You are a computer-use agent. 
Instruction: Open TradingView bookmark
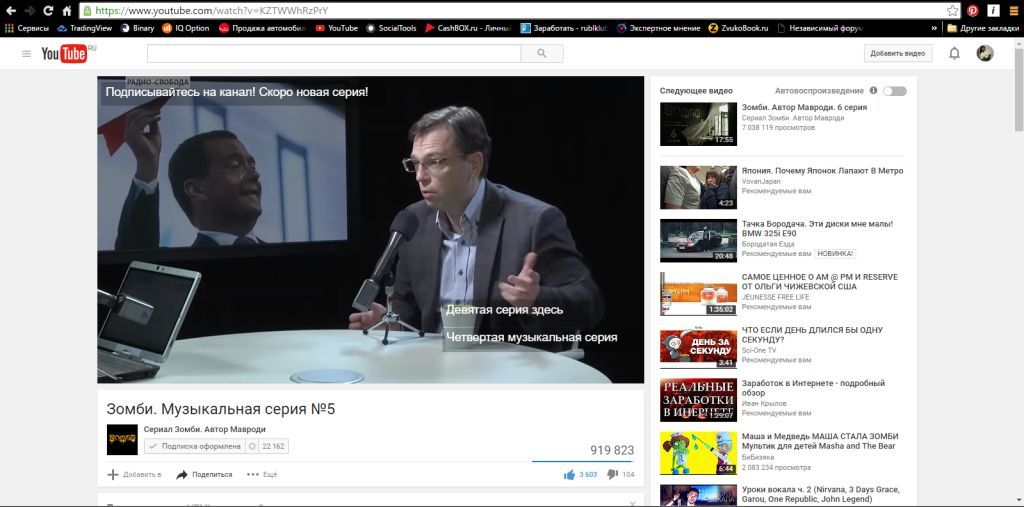pos(84,28)
